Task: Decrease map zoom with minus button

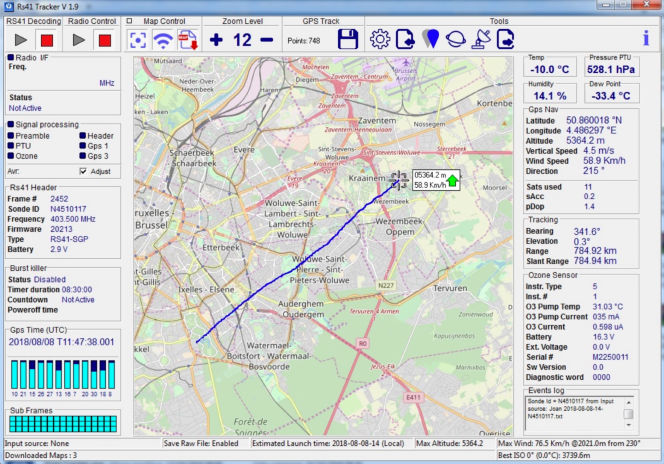Action: [267, 39]
